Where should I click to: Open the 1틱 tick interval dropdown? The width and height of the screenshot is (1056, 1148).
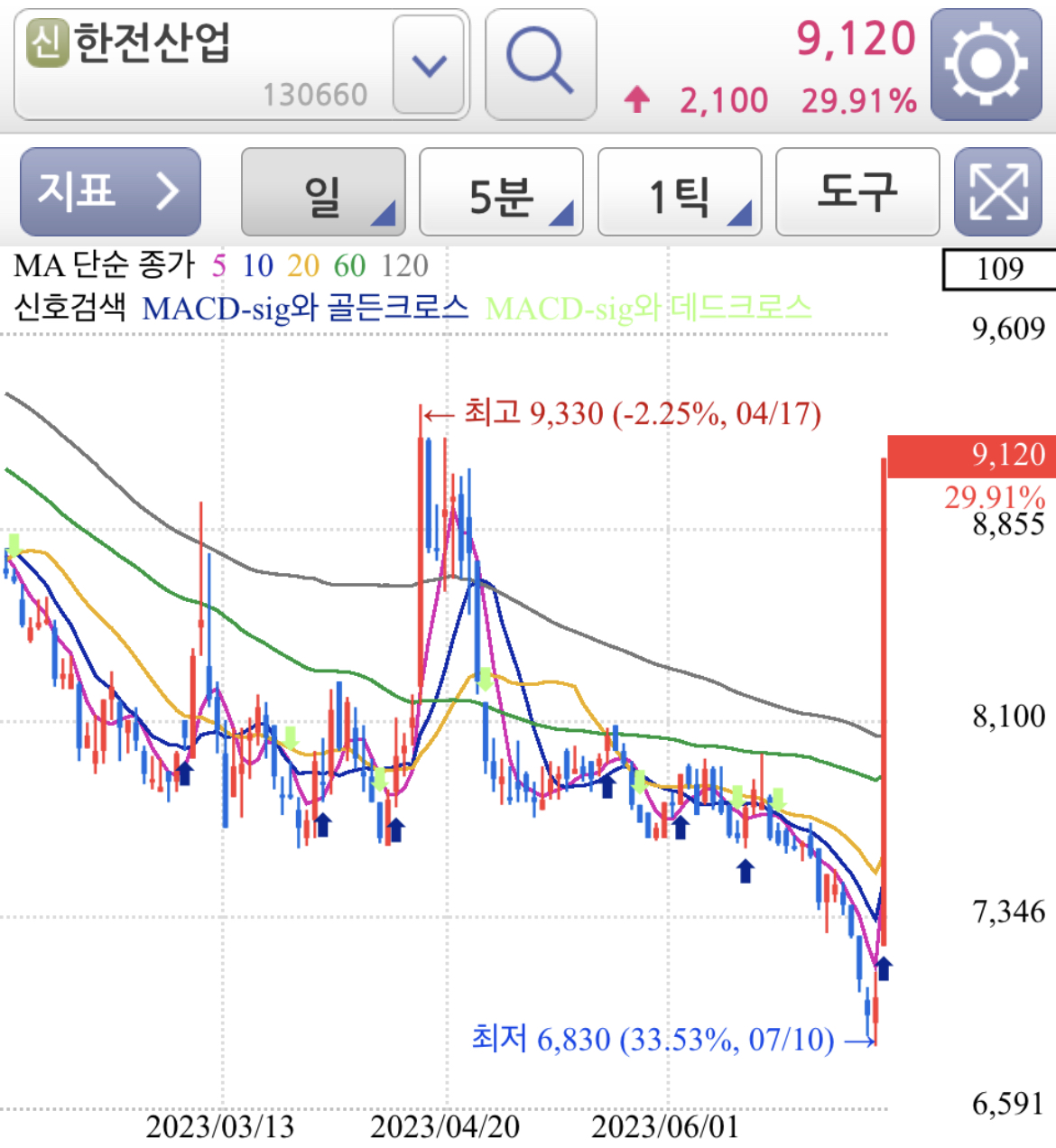(680, 192)
